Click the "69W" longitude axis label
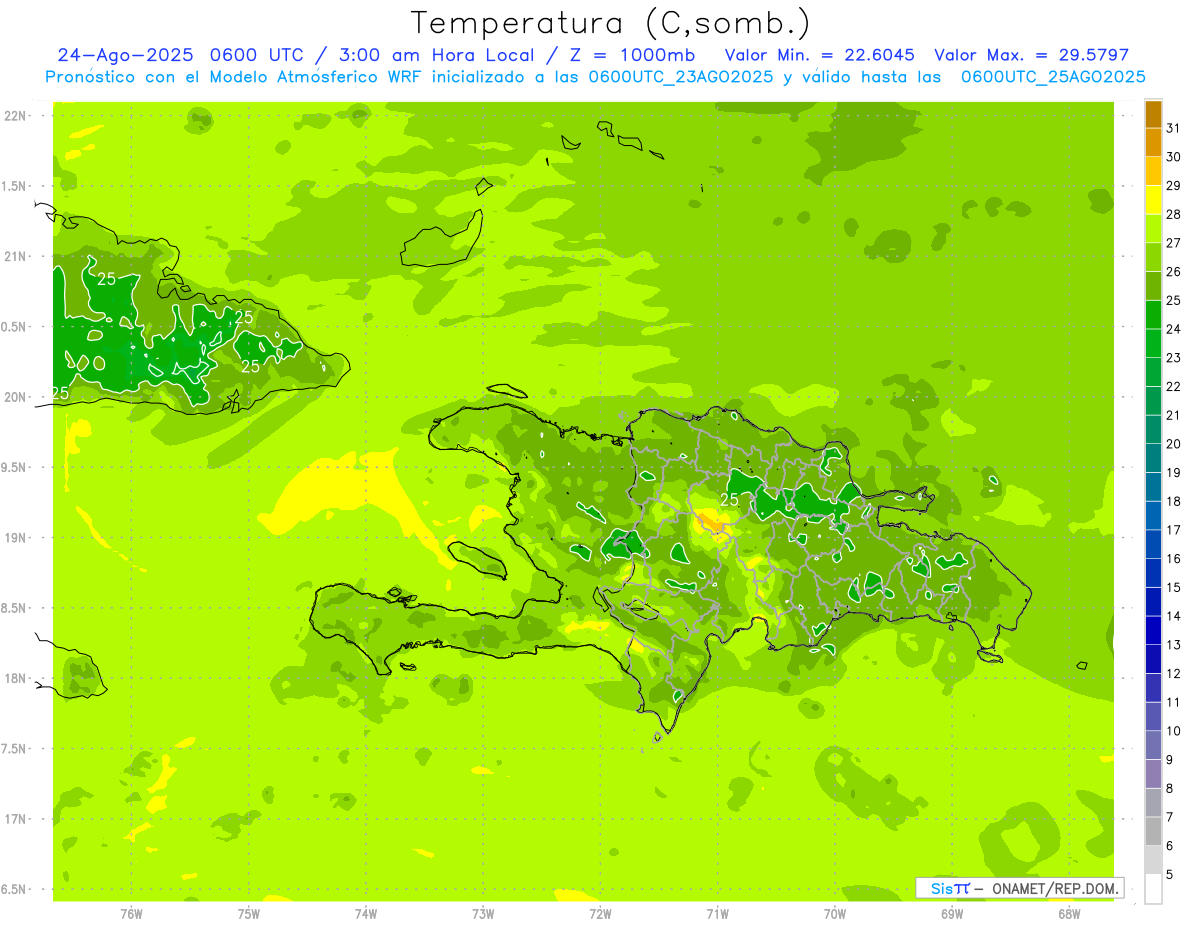Screen dimensions: 1200x927 click(x=952, y=913)
